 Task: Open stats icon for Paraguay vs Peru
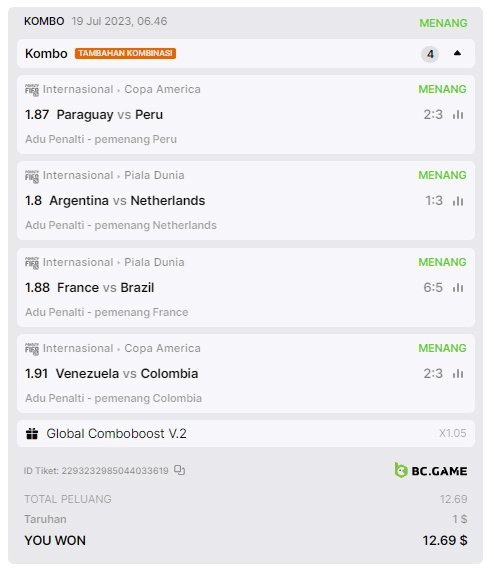[x=458, y=115]
